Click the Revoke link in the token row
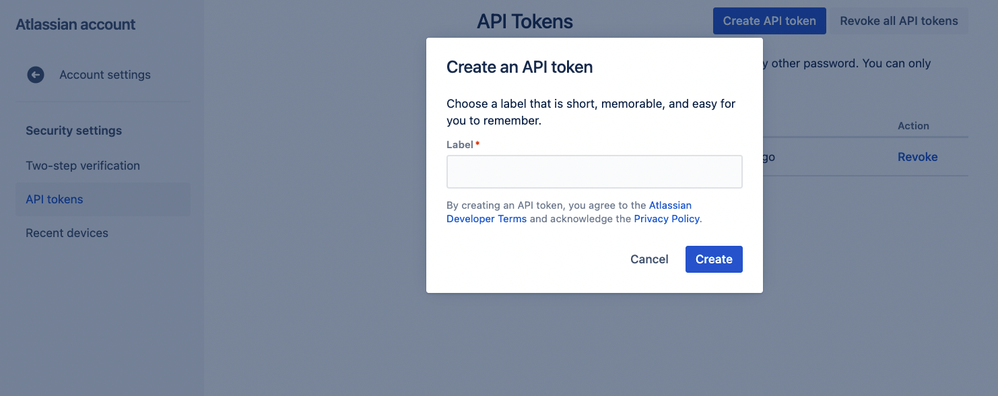Screen dimensions: 998x396 [917, 157]
